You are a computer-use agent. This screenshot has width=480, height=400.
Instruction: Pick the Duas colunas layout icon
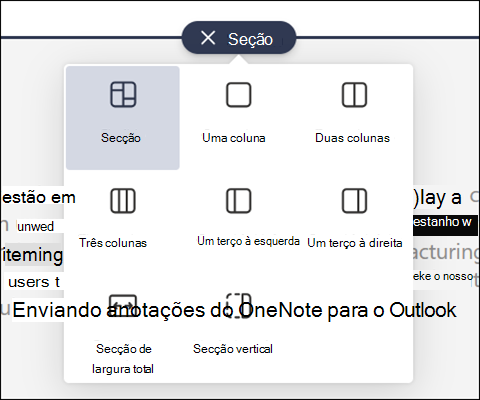tap(354, 95)
